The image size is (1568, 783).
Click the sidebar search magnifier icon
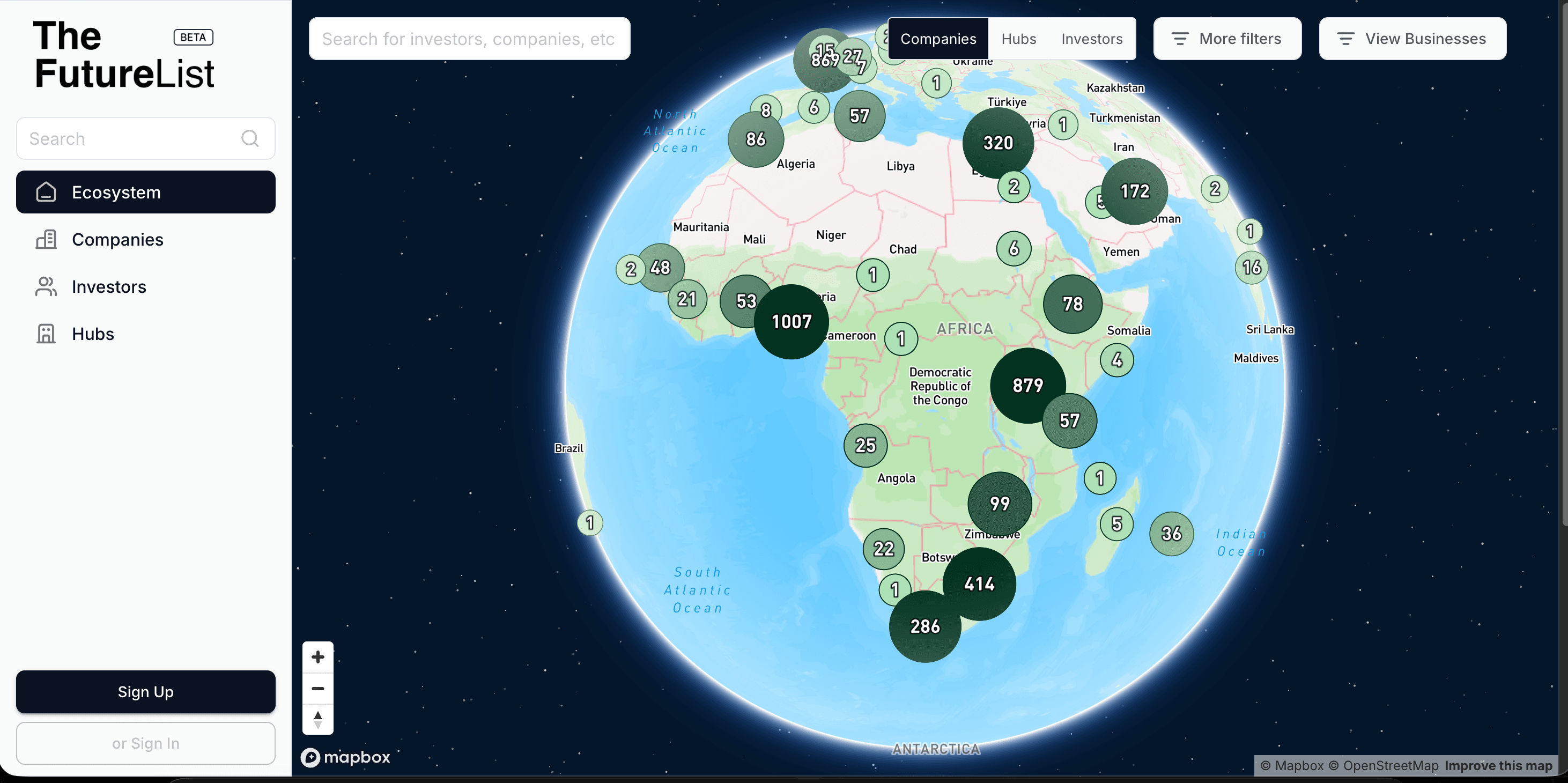[249, 138]
